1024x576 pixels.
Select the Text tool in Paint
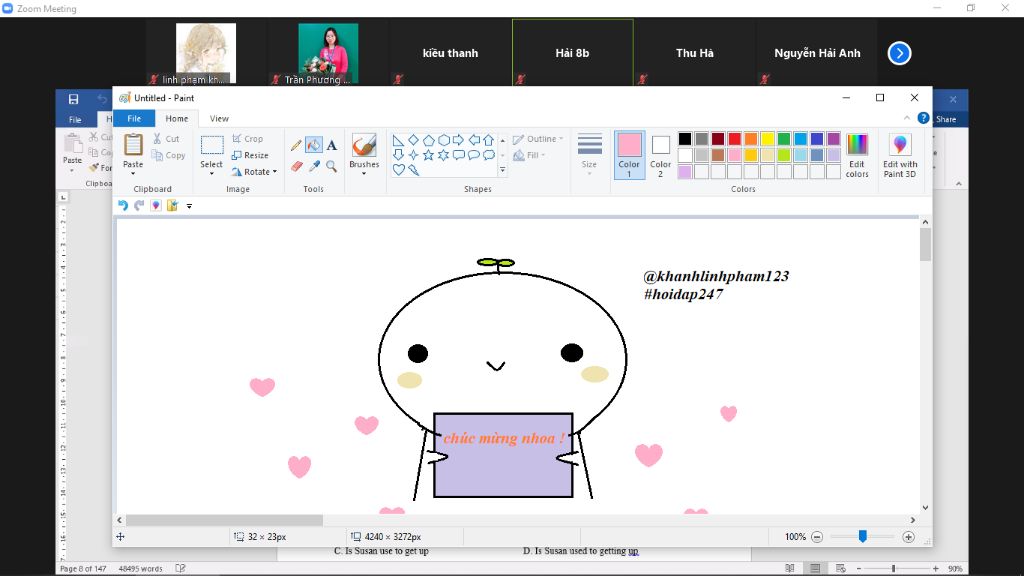point(332,145)
